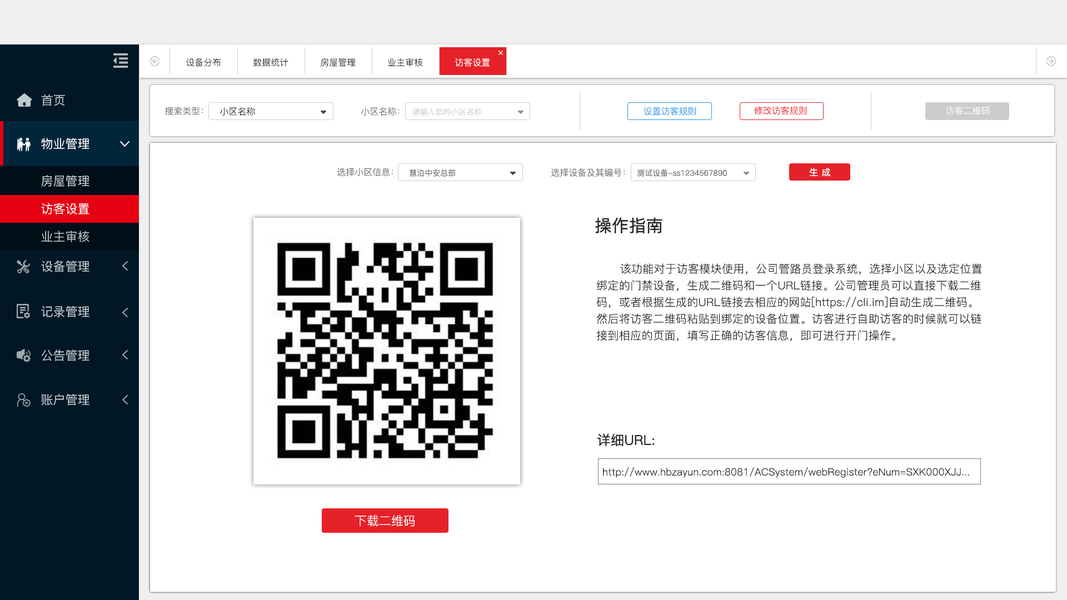The height and width of the screenshot is (600, 1067).
Task: Switch to the 业主审核 tab
Action: [406, 62]
